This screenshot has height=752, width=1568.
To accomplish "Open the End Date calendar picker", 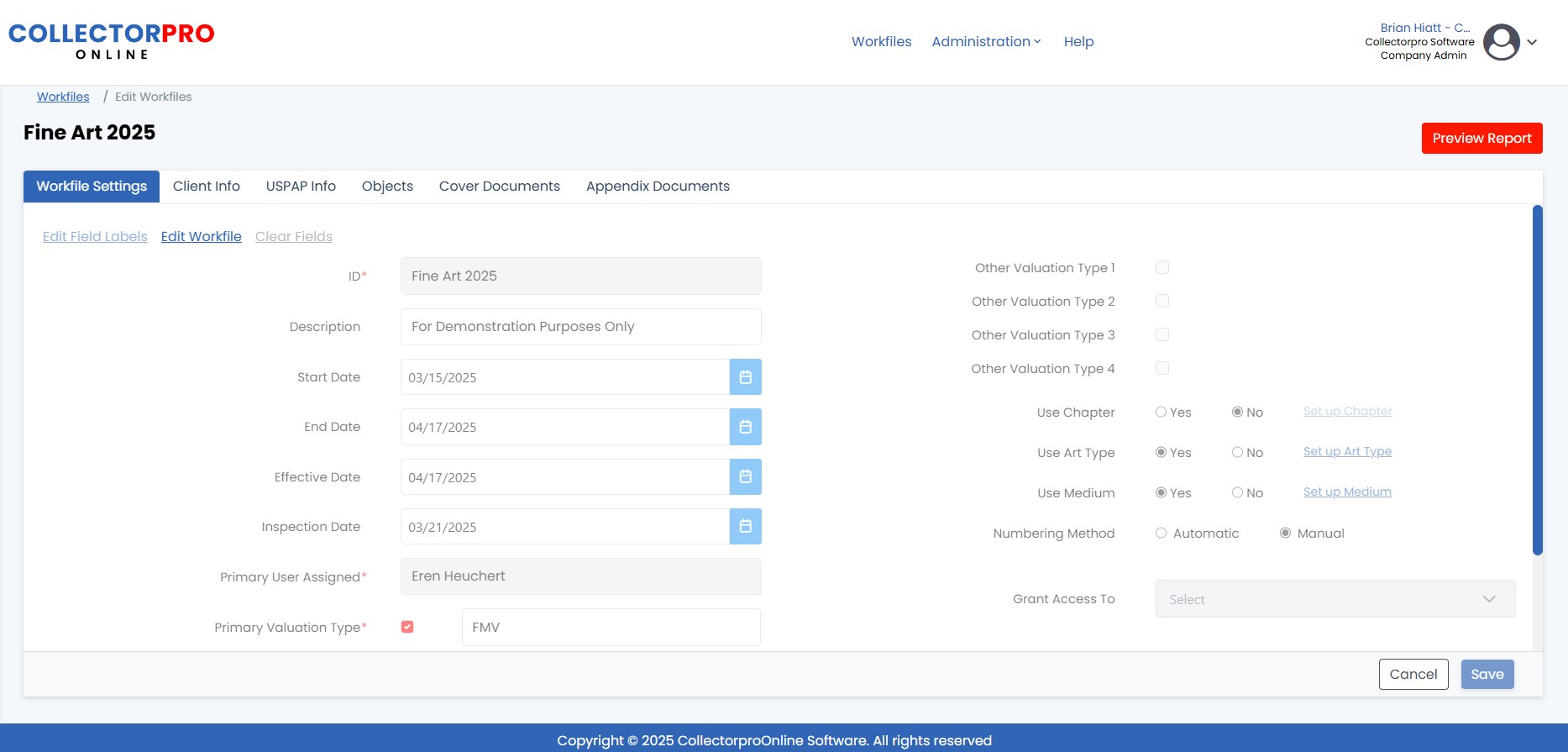I will tap(745, 427).
